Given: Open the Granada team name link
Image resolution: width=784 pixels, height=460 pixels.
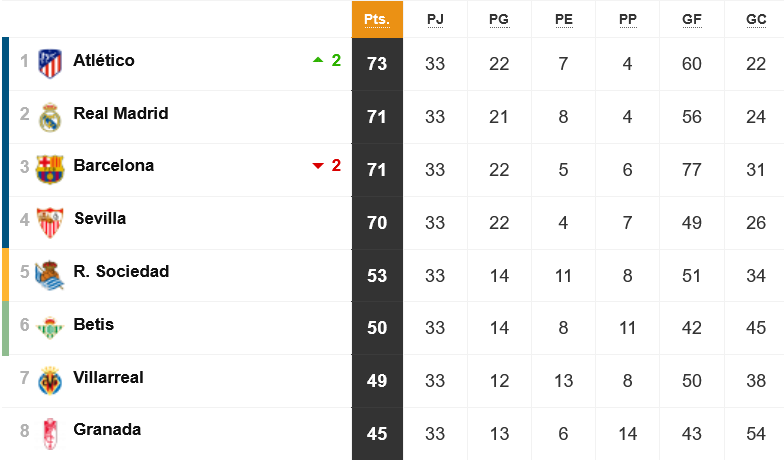Looking at the screenshot, I should [x=108, y=430].
